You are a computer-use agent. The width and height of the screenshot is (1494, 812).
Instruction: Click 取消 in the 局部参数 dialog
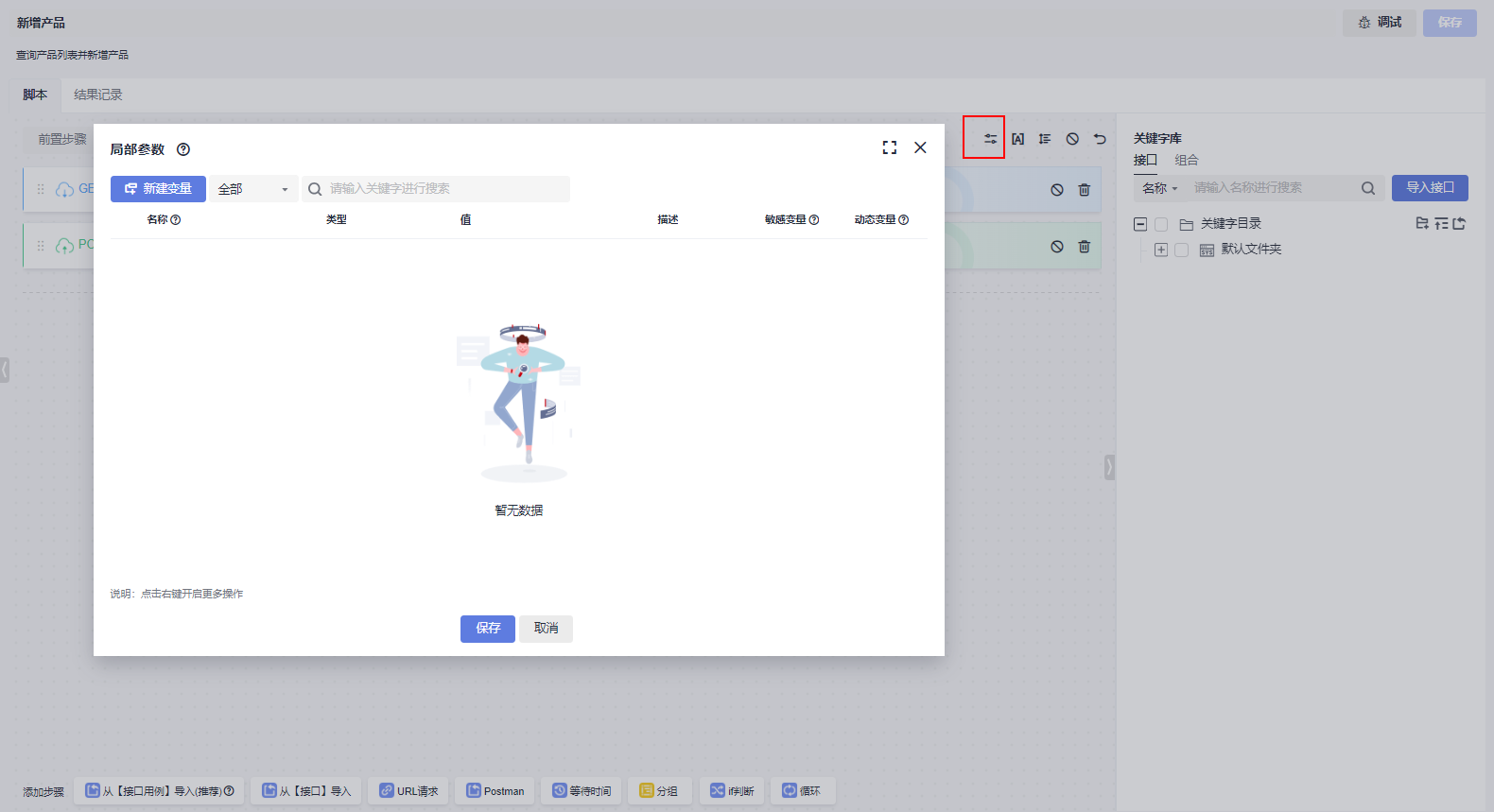point(546,629)
